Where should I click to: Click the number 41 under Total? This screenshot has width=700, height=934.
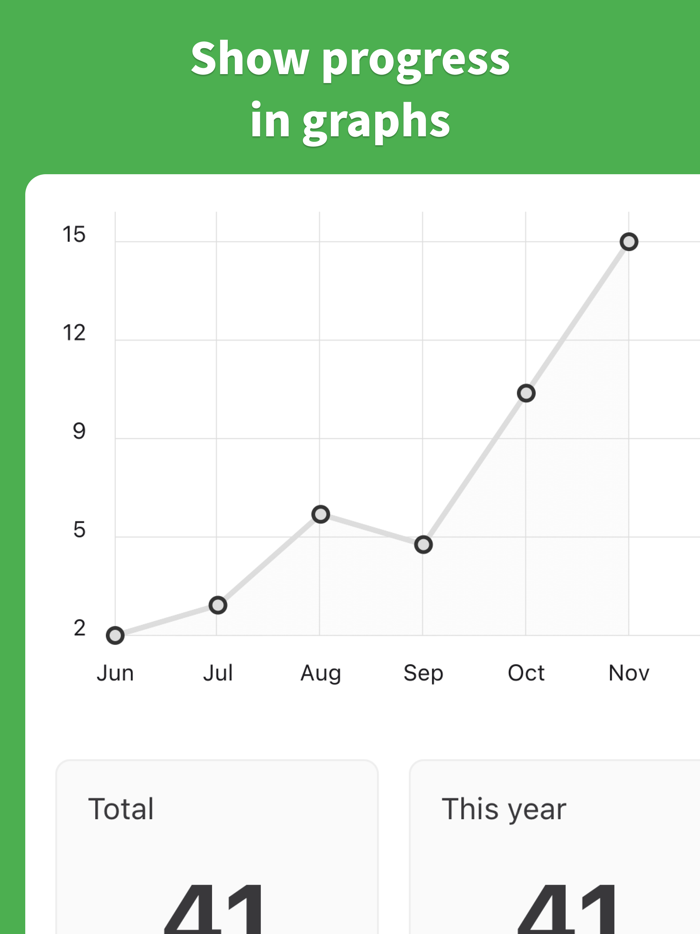[x=218, y=910]
